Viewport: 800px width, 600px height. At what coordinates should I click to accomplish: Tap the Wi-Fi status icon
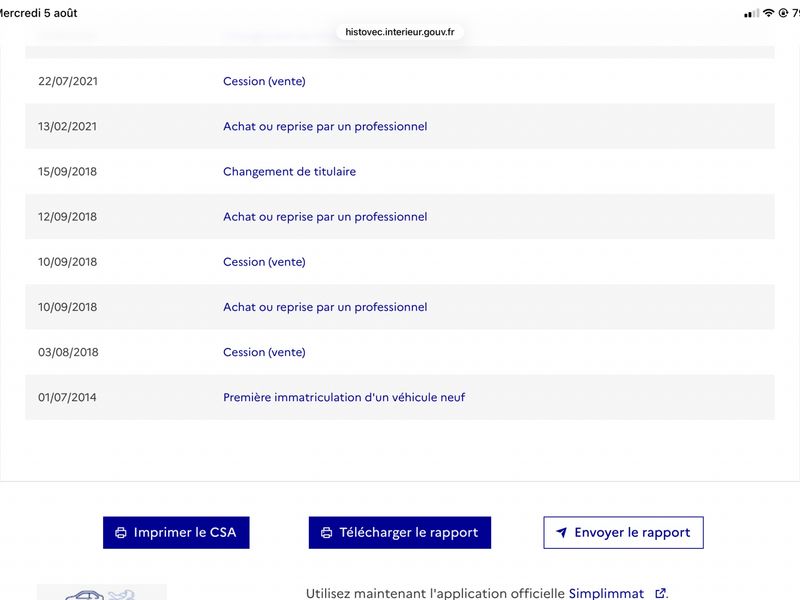[x=768, y=13]
